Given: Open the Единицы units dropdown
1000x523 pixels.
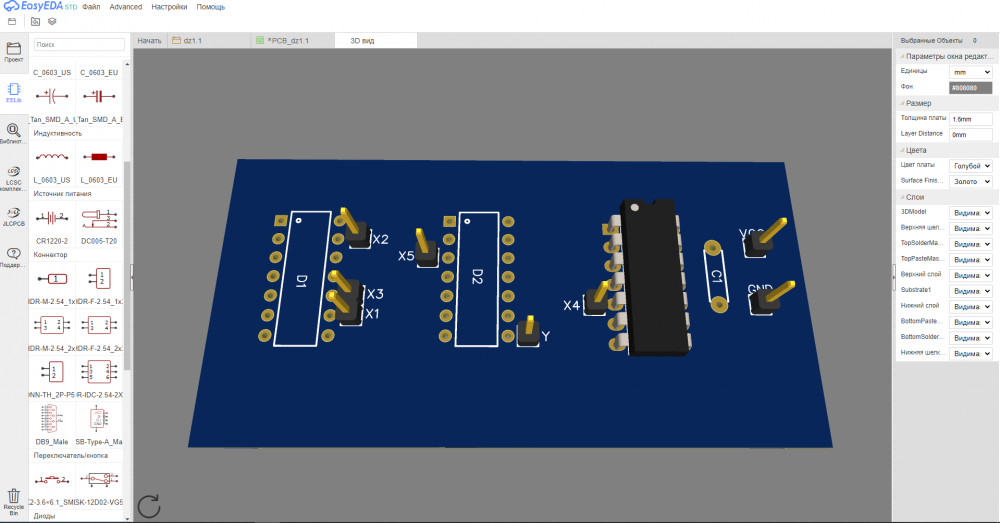Looking at the screenshot, I should point(970,72).
